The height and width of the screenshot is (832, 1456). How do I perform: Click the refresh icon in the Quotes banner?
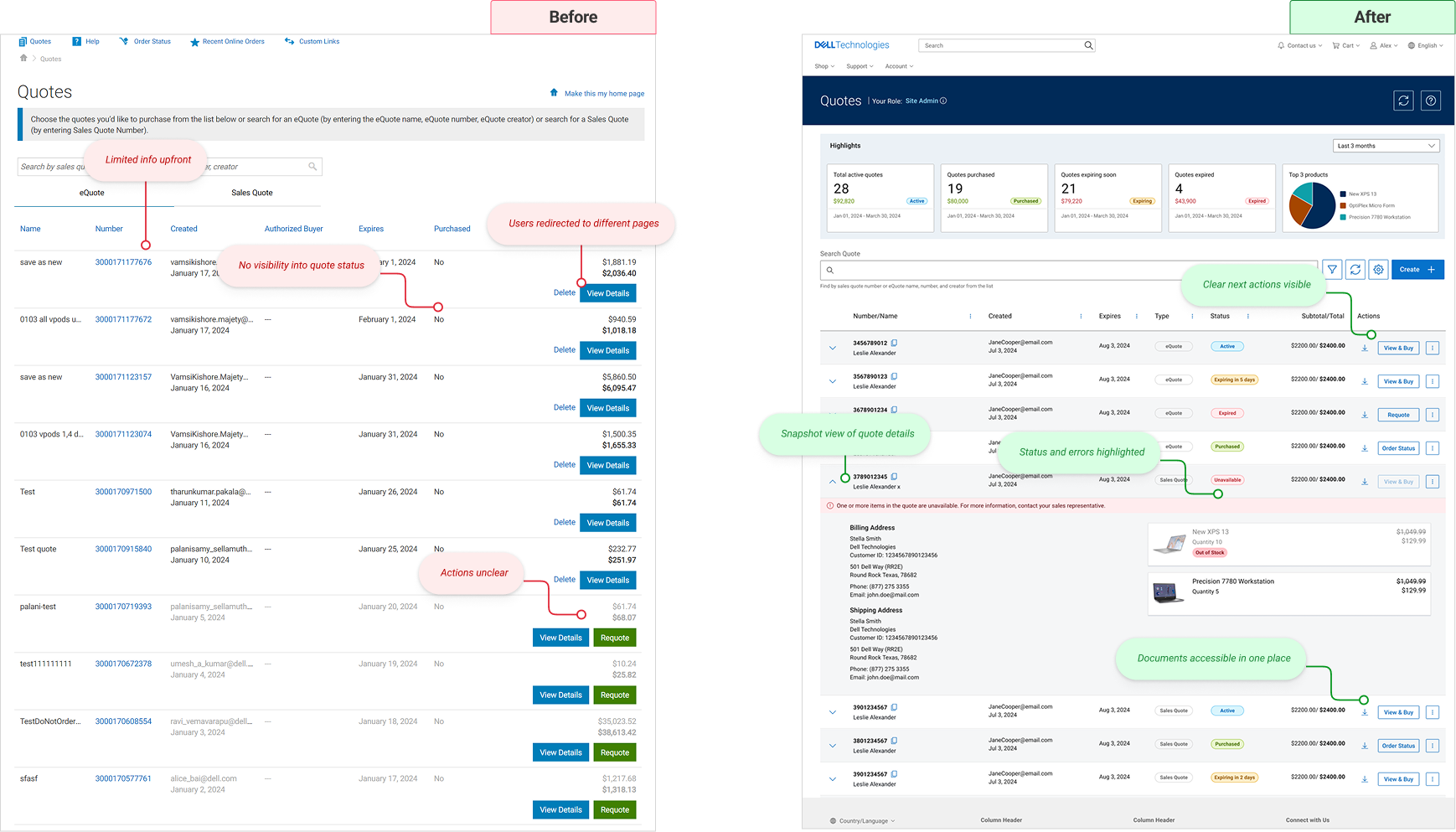[x=1404, y=101]
